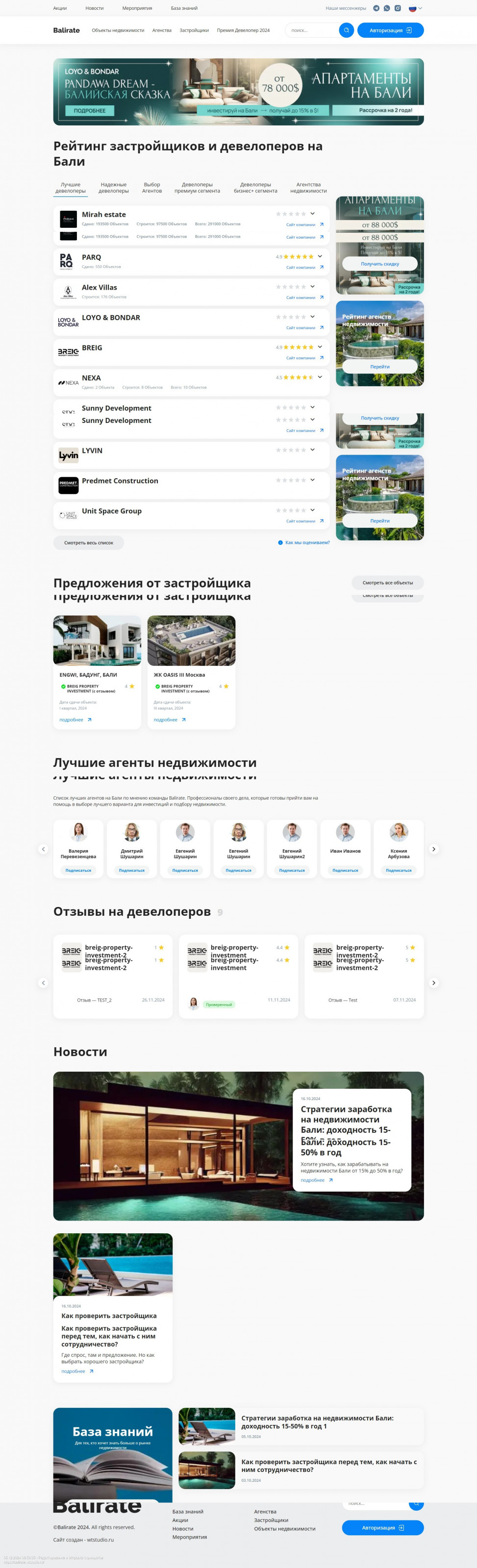
Task: Switch to Надежные девелоперы tab
Action: (x=114, y=188)
